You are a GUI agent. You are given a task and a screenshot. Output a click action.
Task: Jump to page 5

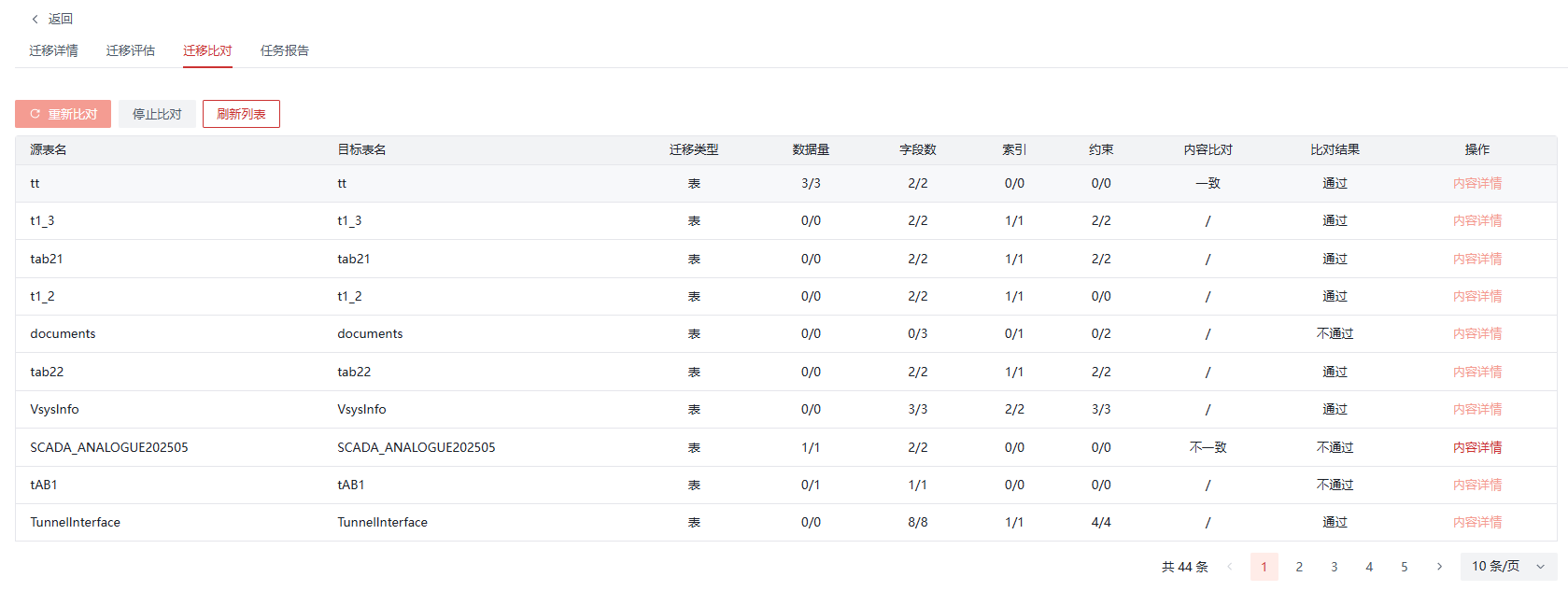[x=1404, y=567]
